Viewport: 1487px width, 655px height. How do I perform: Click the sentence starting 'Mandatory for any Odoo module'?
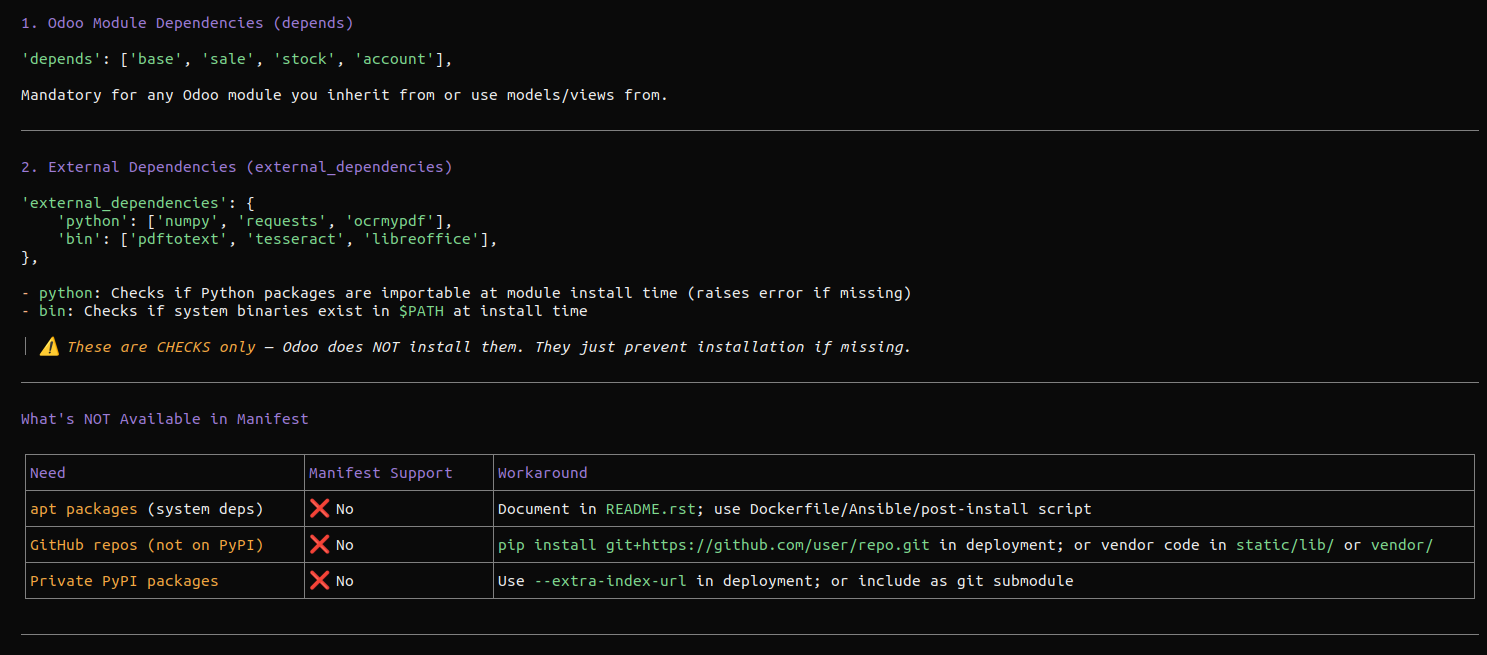tap(344, 95)
